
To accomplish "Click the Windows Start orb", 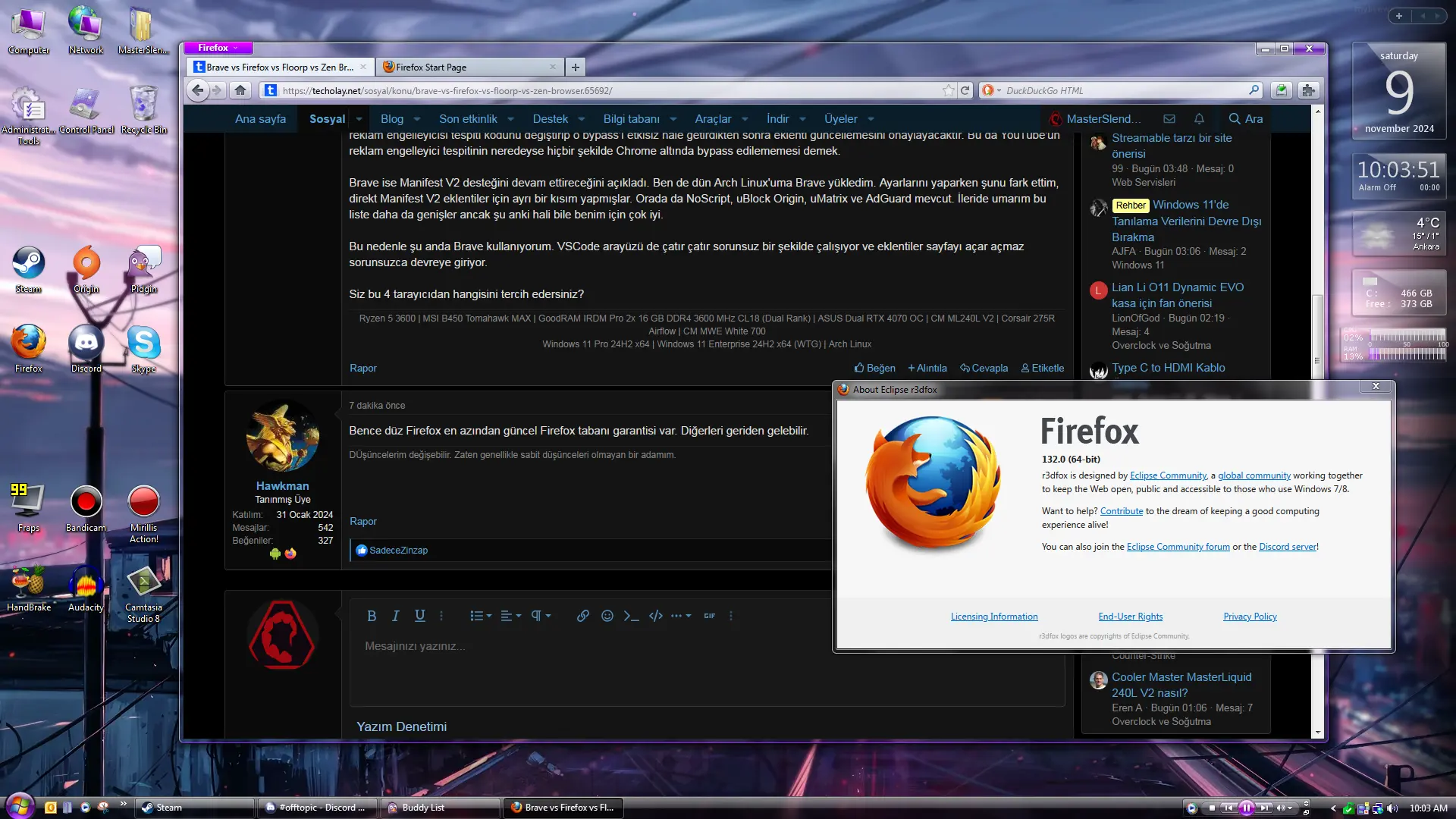I will tap(20, 806).
